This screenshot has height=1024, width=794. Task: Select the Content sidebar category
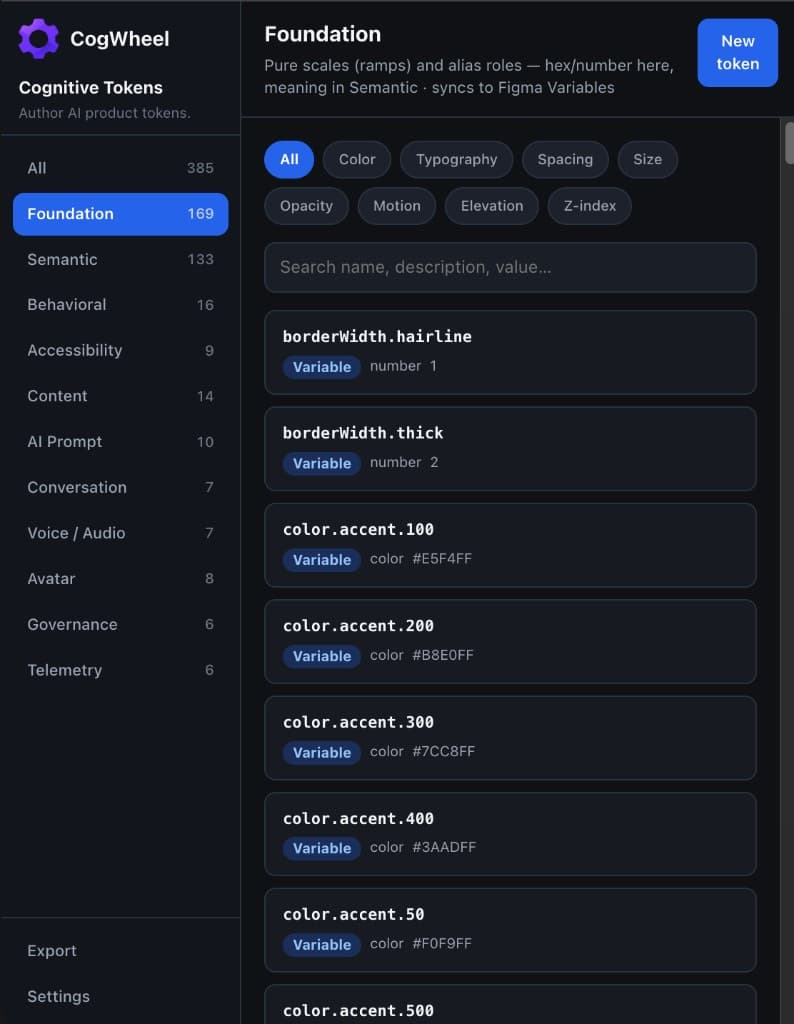121,396
